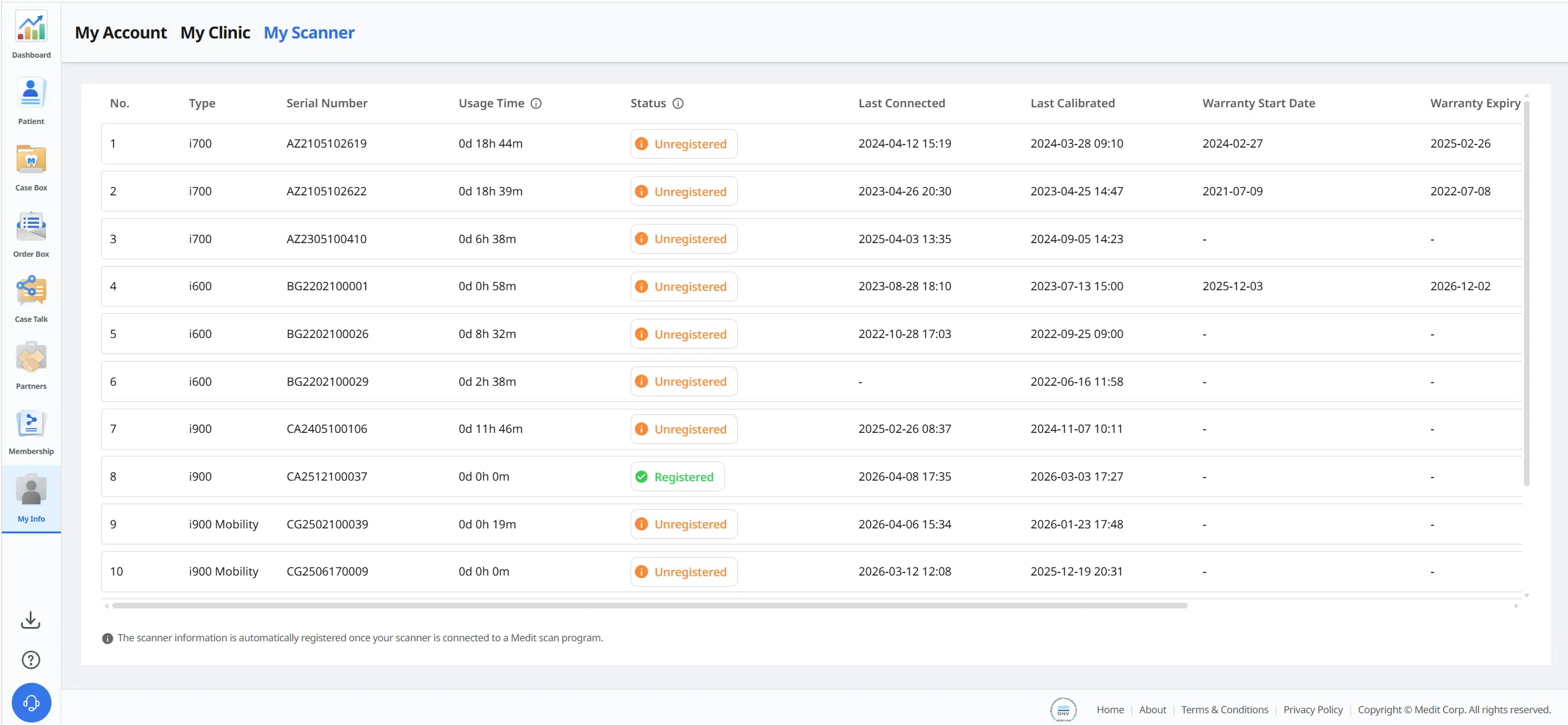The width and height of the screenshot is (1568, 725).
Task: Click the Warranty Start Date column header
Action: click(1259, 104)
